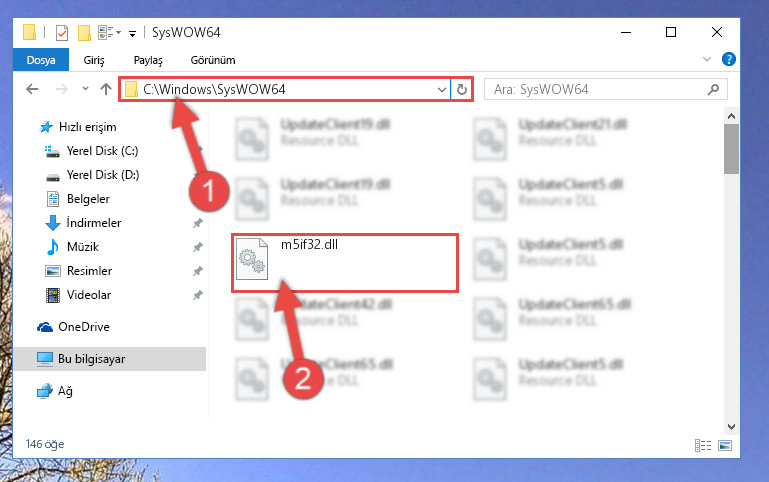Click the search magnifier icon
Image resolution: width=769 pixels, height=482 pixels.
[713, 89]
